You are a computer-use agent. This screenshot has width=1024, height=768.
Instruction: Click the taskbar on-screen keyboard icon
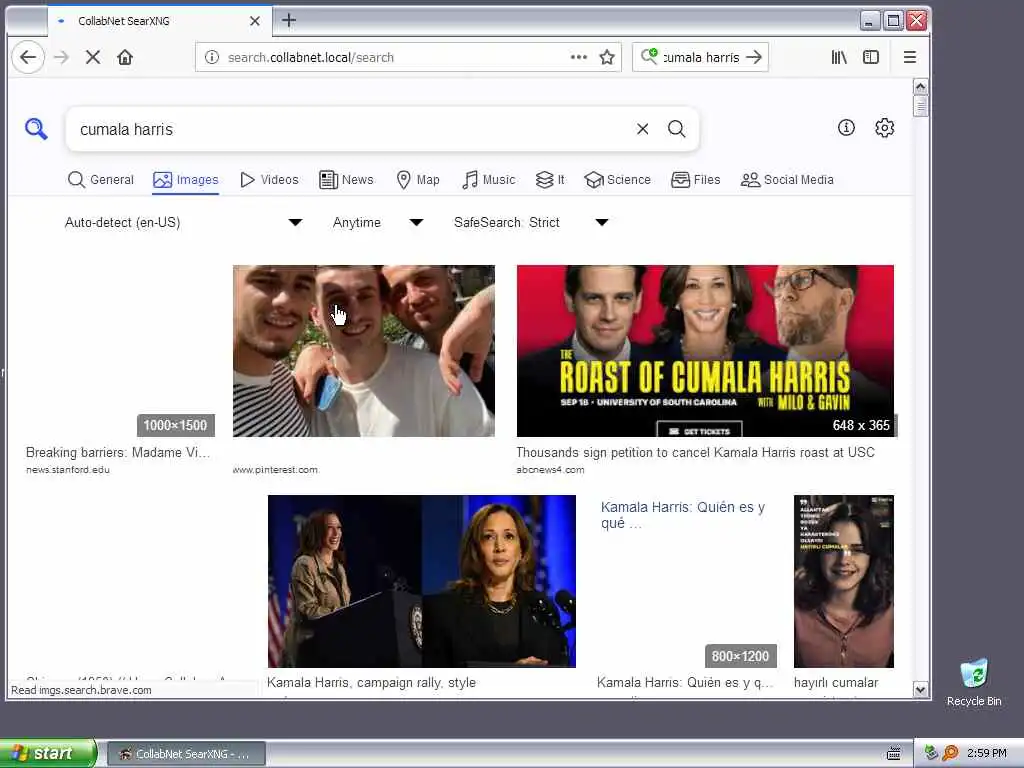[x=894, y=754]
